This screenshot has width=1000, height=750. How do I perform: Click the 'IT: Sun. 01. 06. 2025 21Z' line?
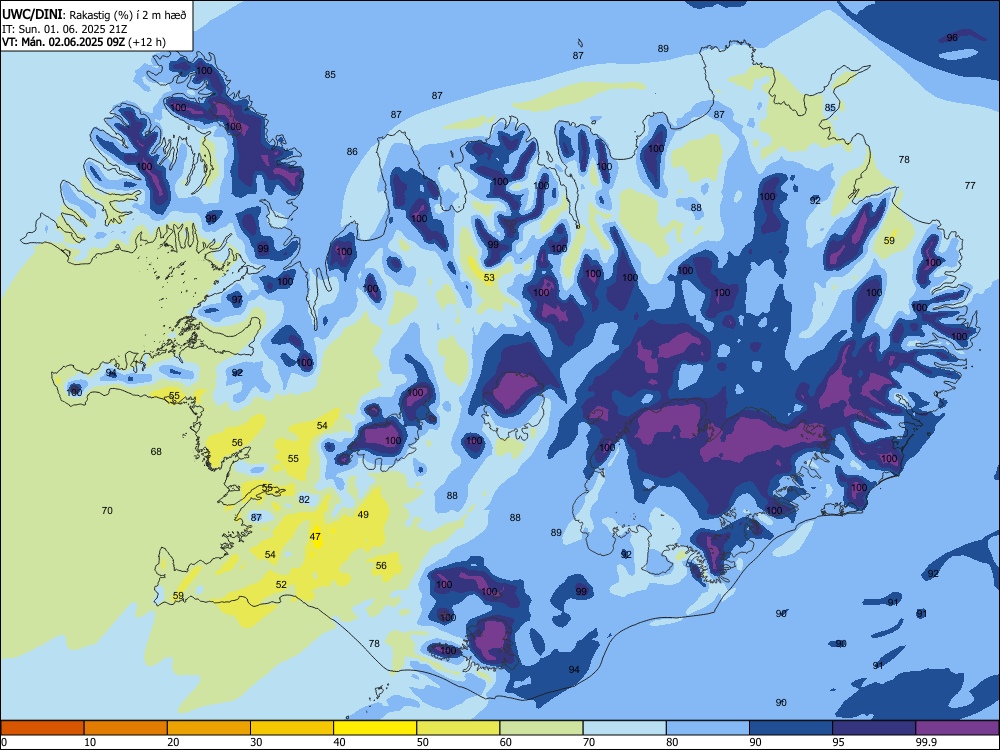click(64, 29)
